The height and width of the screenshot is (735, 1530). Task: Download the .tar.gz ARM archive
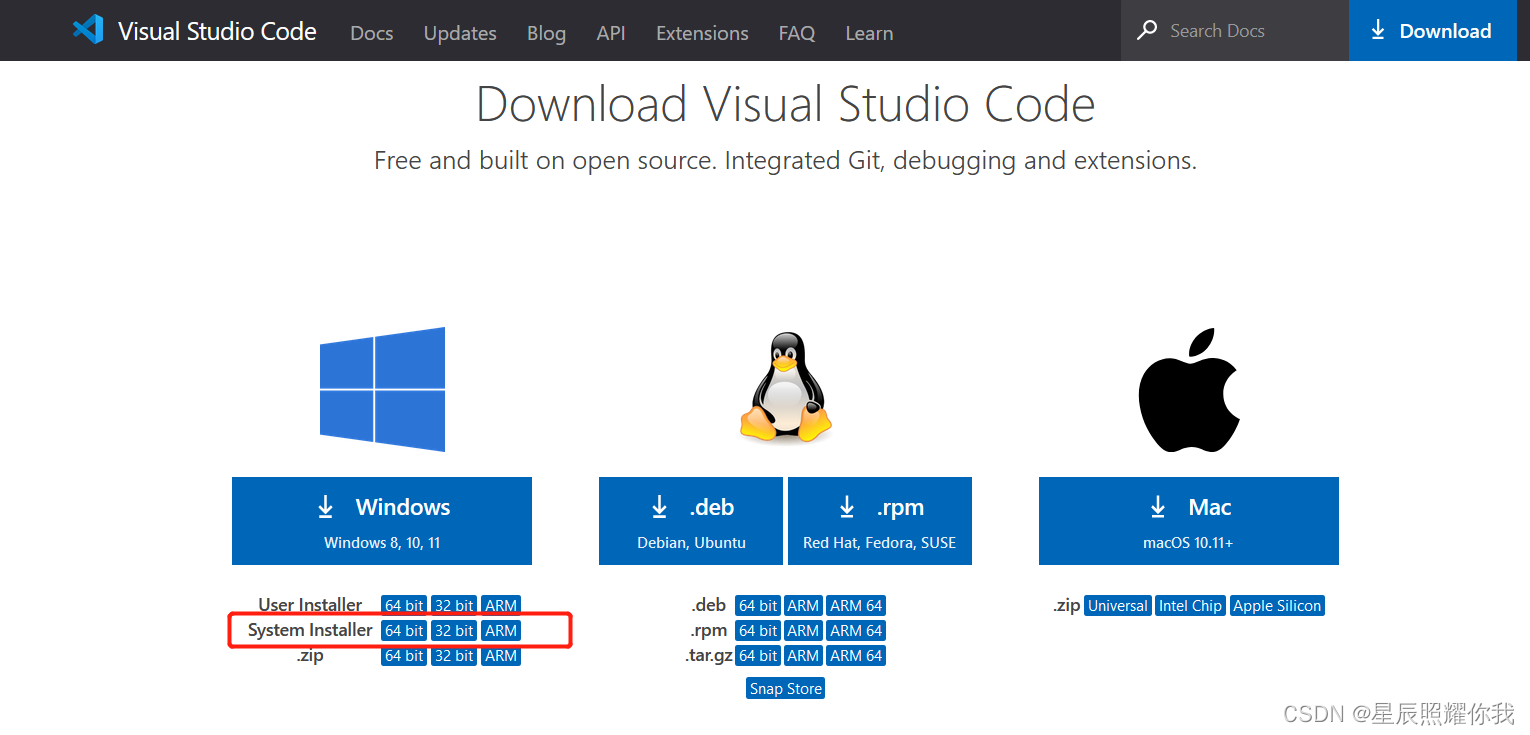click(803, 655)
